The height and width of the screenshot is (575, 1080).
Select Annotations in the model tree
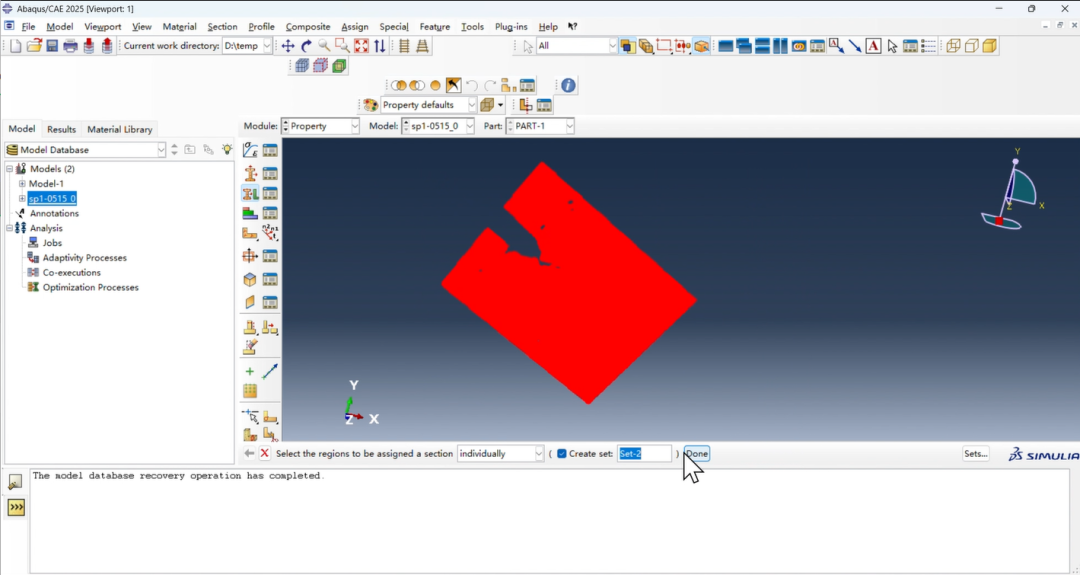[x=54, y=213]
